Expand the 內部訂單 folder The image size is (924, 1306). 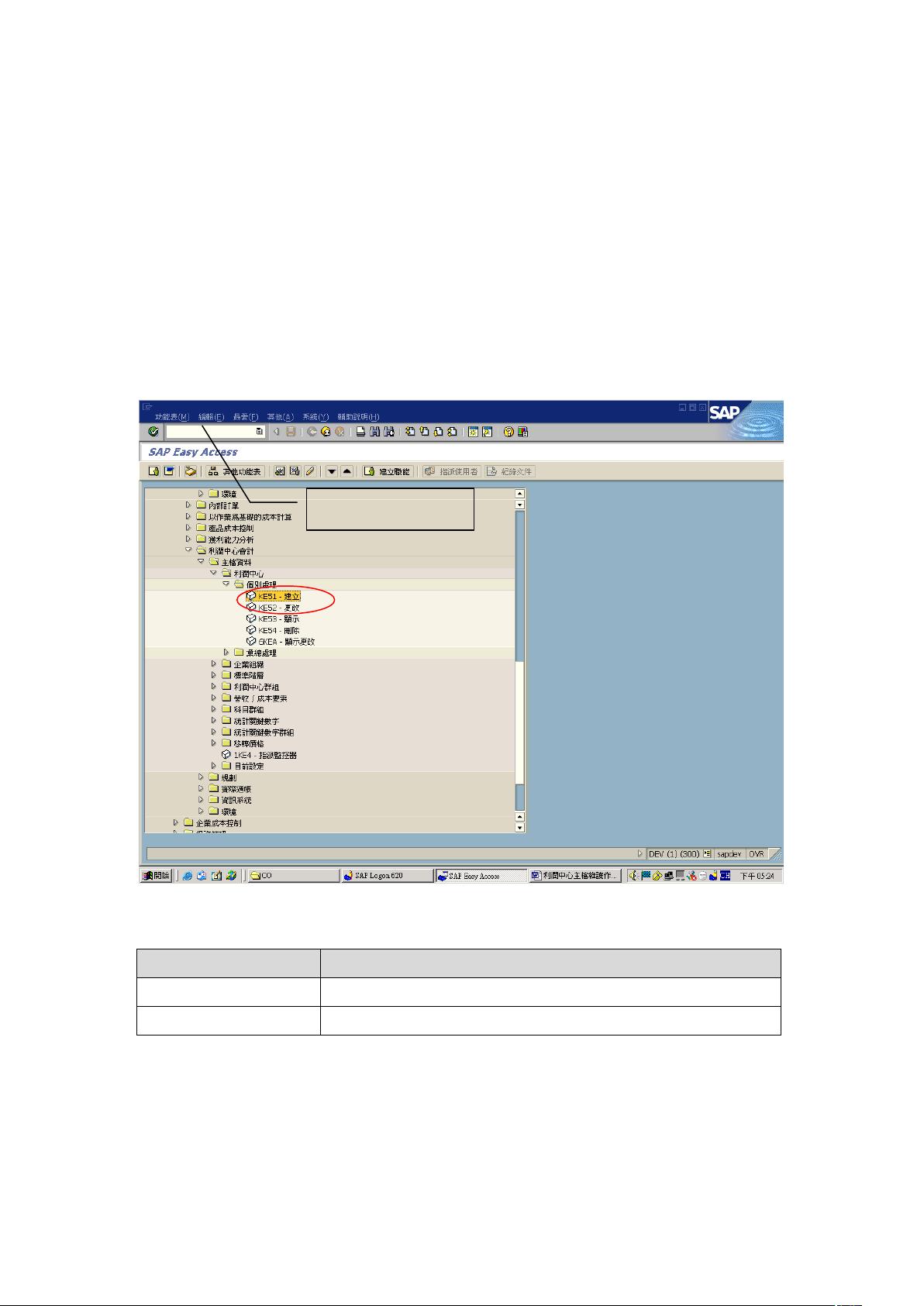[x=188, y=505]
